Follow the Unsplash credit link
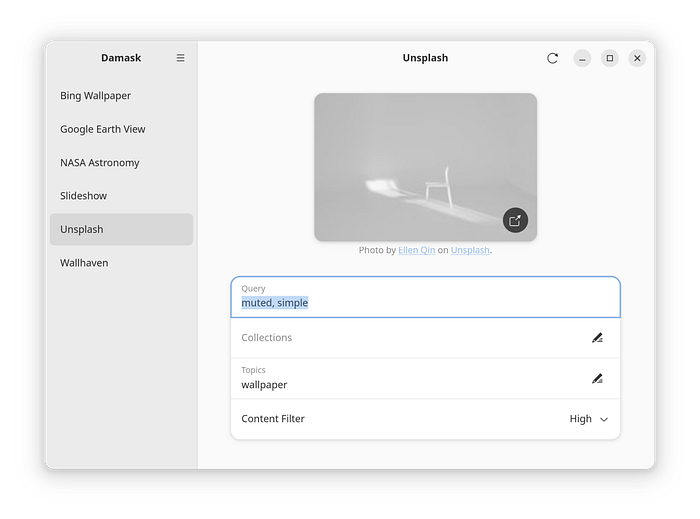700x519 pixels. point(470,250)
